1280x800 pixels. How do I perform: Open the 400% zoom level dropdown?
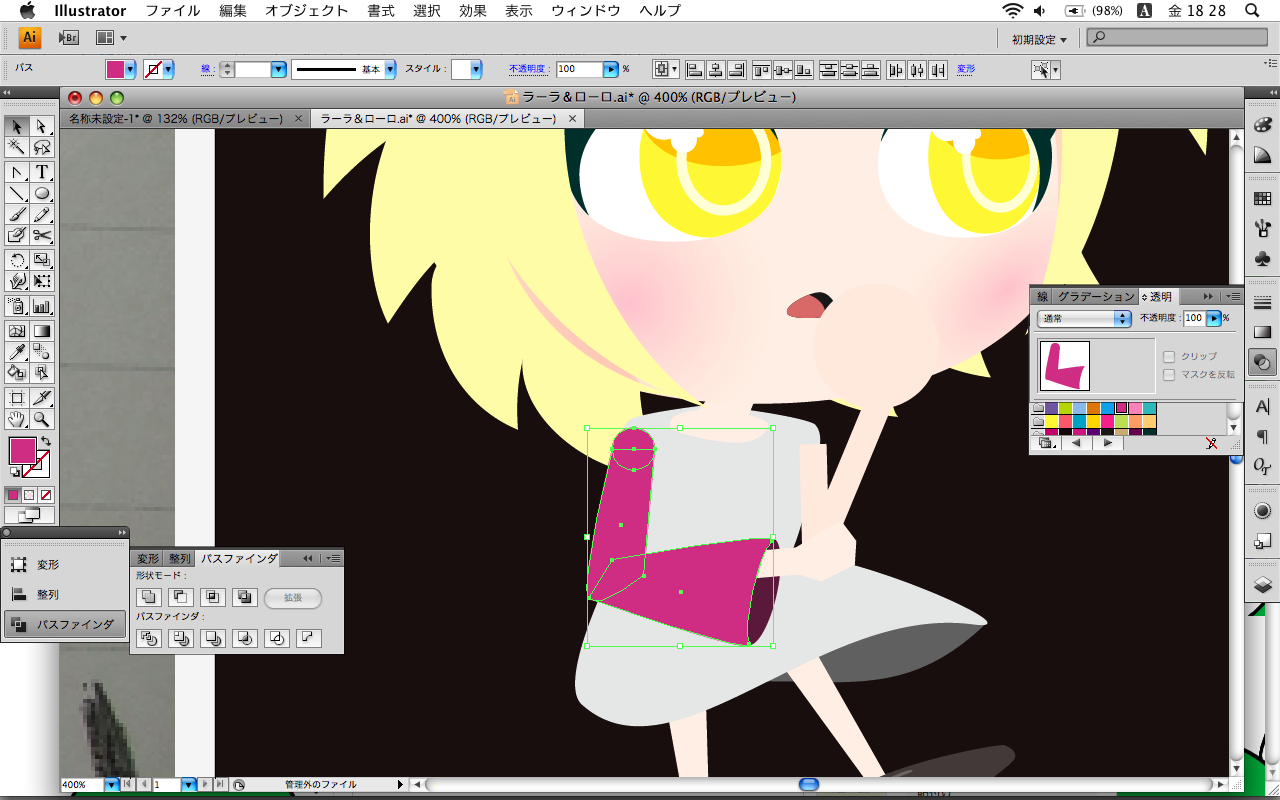click(111, 785)
